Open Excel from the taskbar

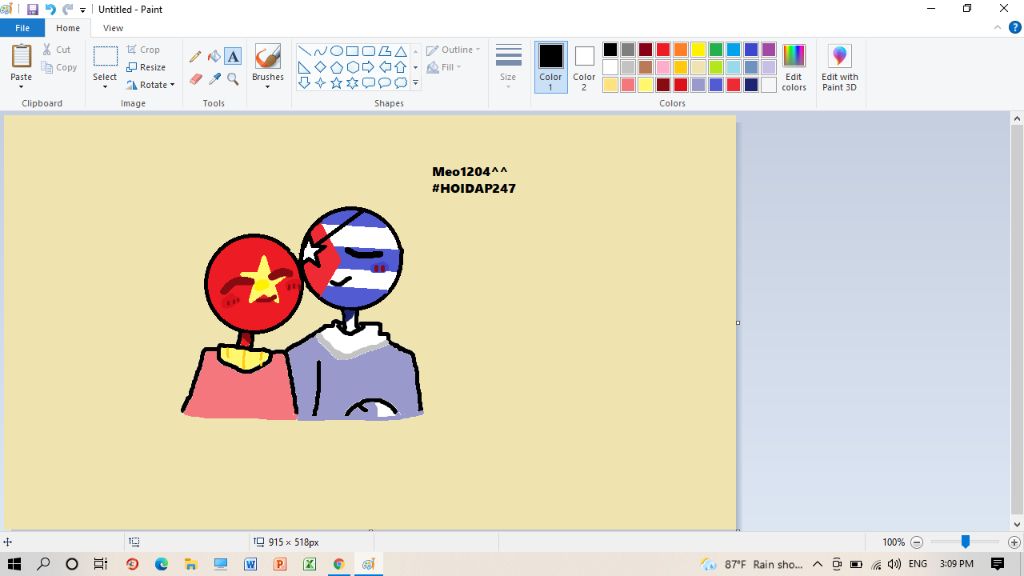point(310,564)
